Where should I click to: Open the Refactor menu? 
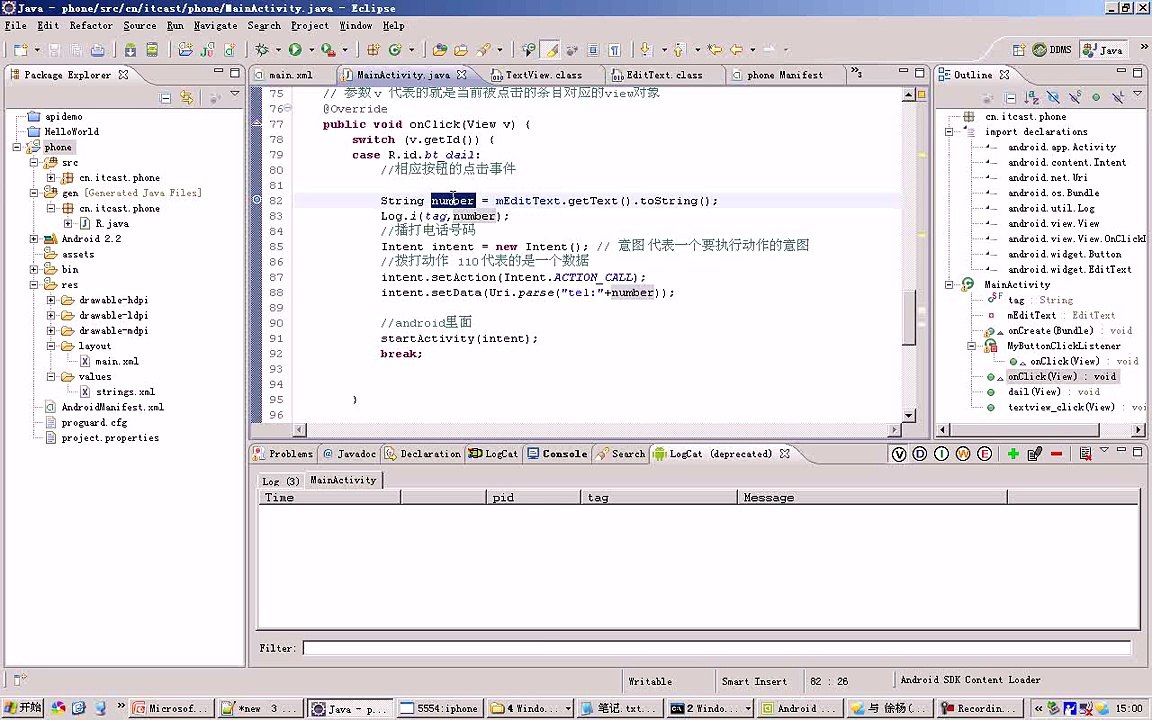[90, 25]
